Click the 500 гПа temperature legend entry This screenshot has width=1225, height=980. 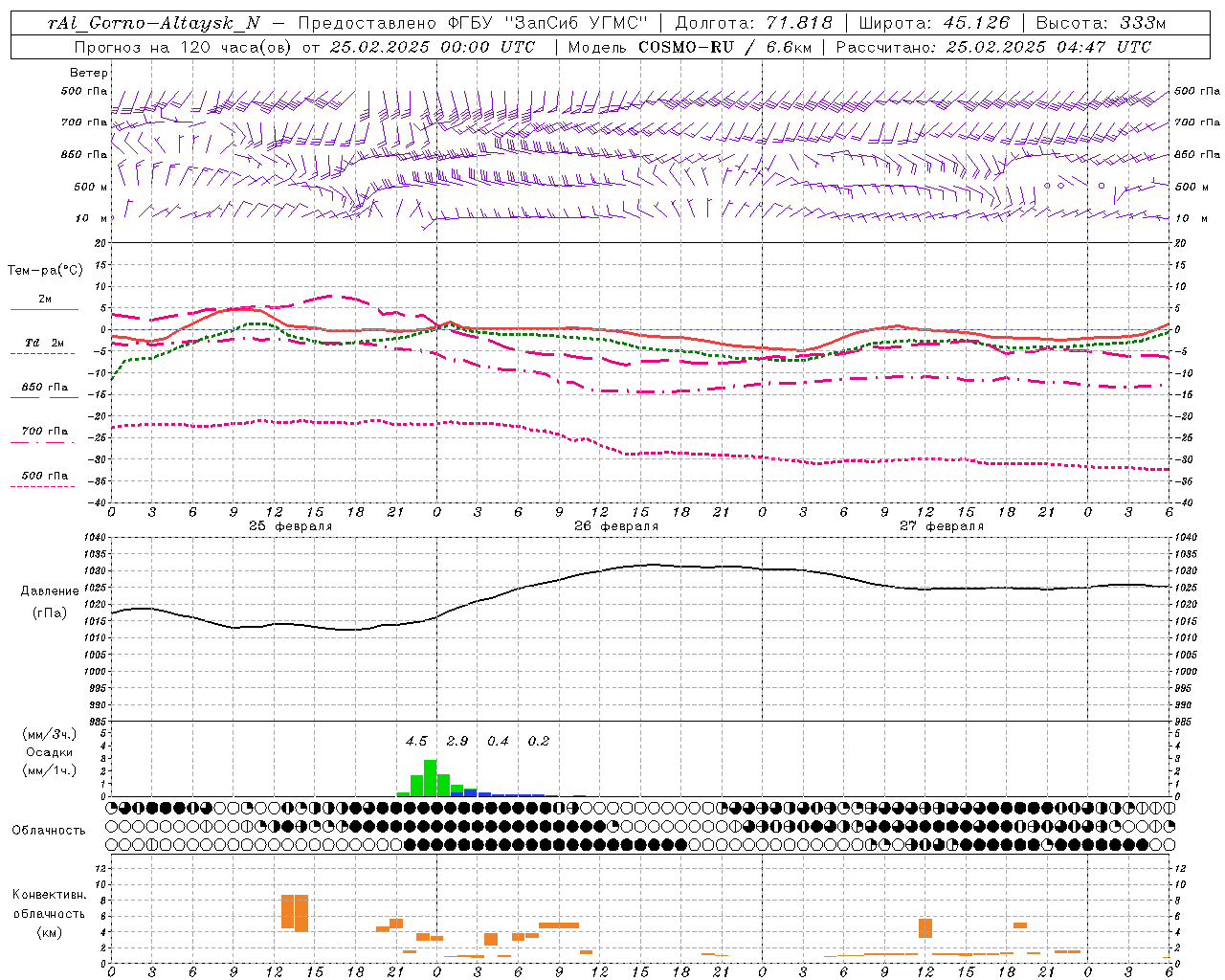(x=45, y=475)
